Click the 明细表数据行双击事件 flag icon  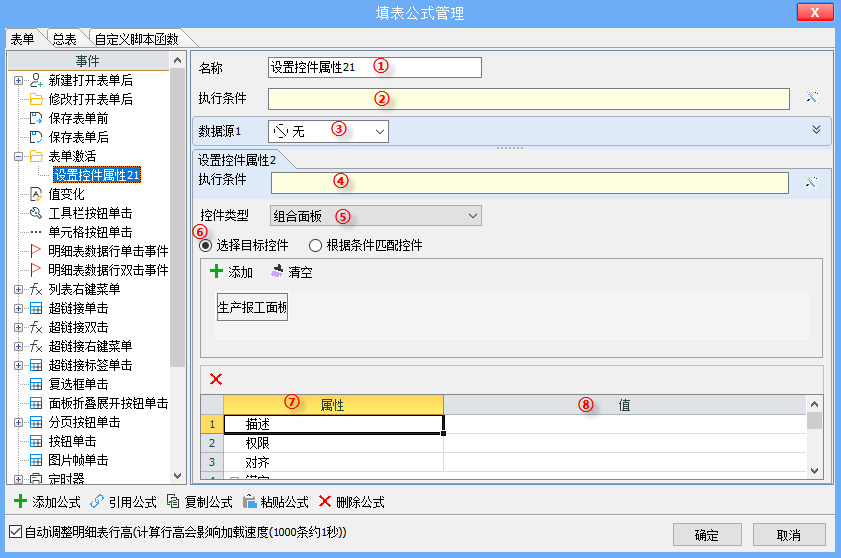coord(36,270)
